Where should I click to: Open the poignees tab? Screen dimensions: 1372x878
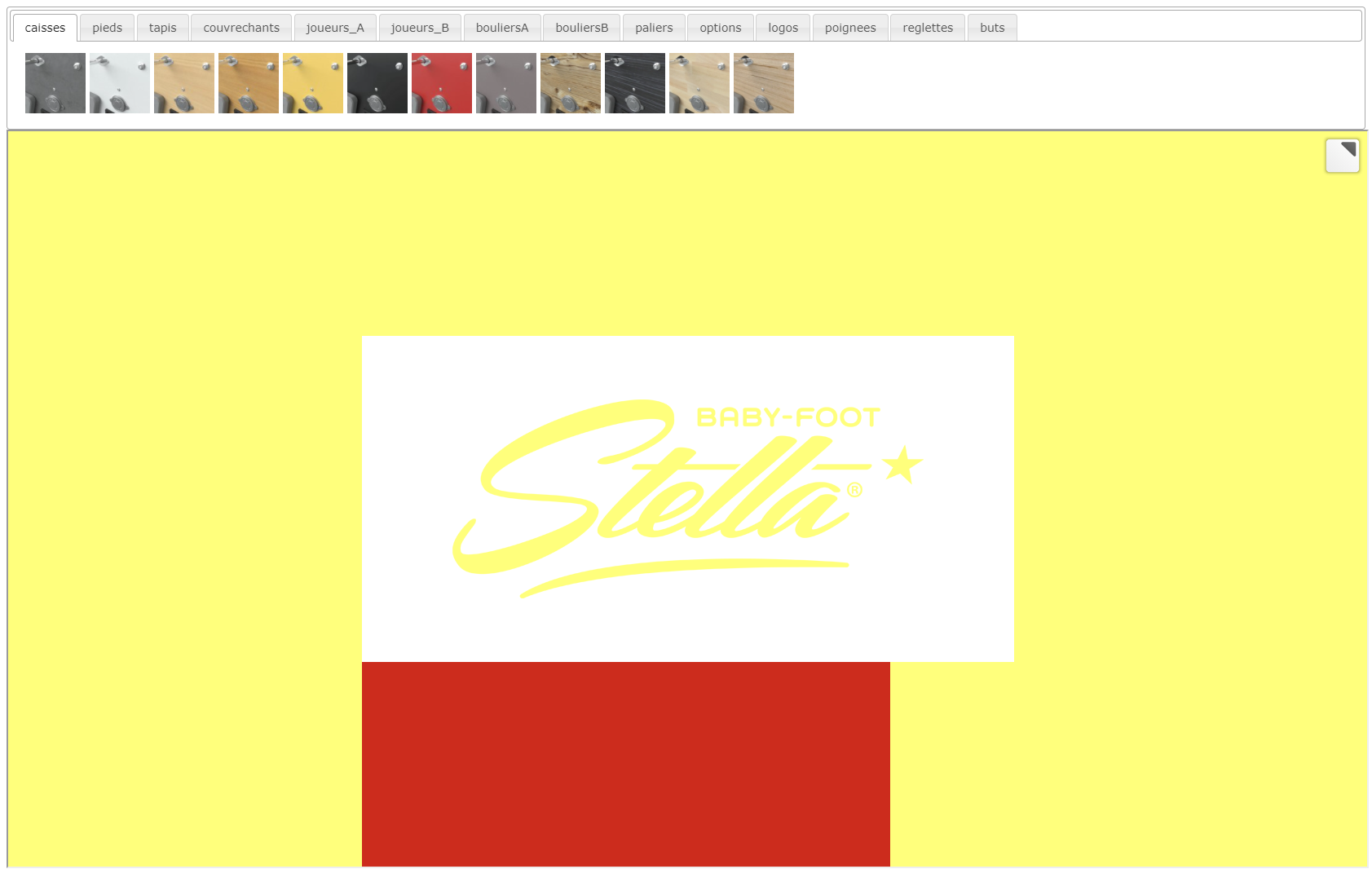850,28
